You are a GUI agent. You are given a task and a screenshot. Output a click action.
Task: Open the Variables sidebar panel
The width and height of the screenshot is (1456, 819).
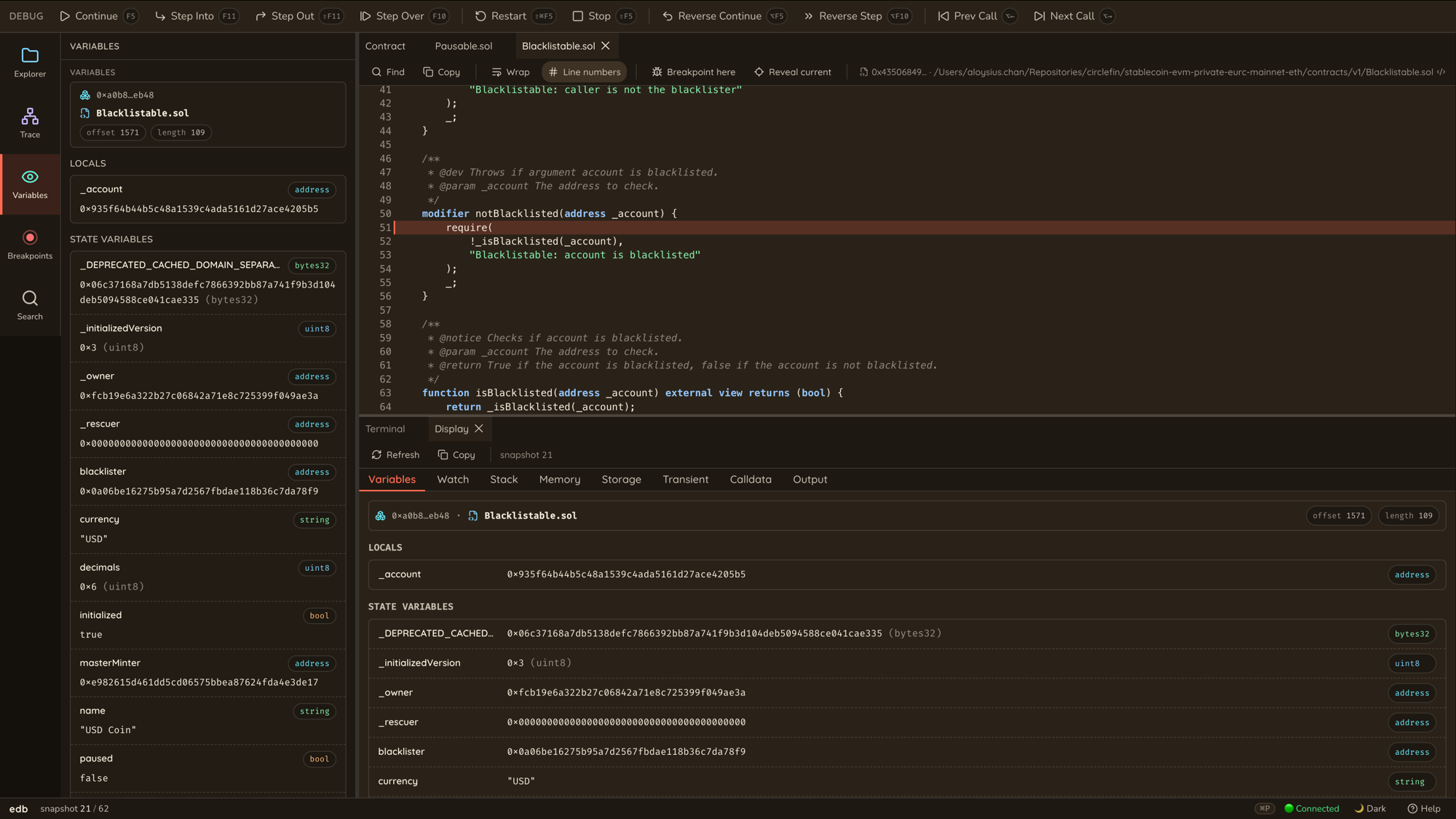click(30, 184)
